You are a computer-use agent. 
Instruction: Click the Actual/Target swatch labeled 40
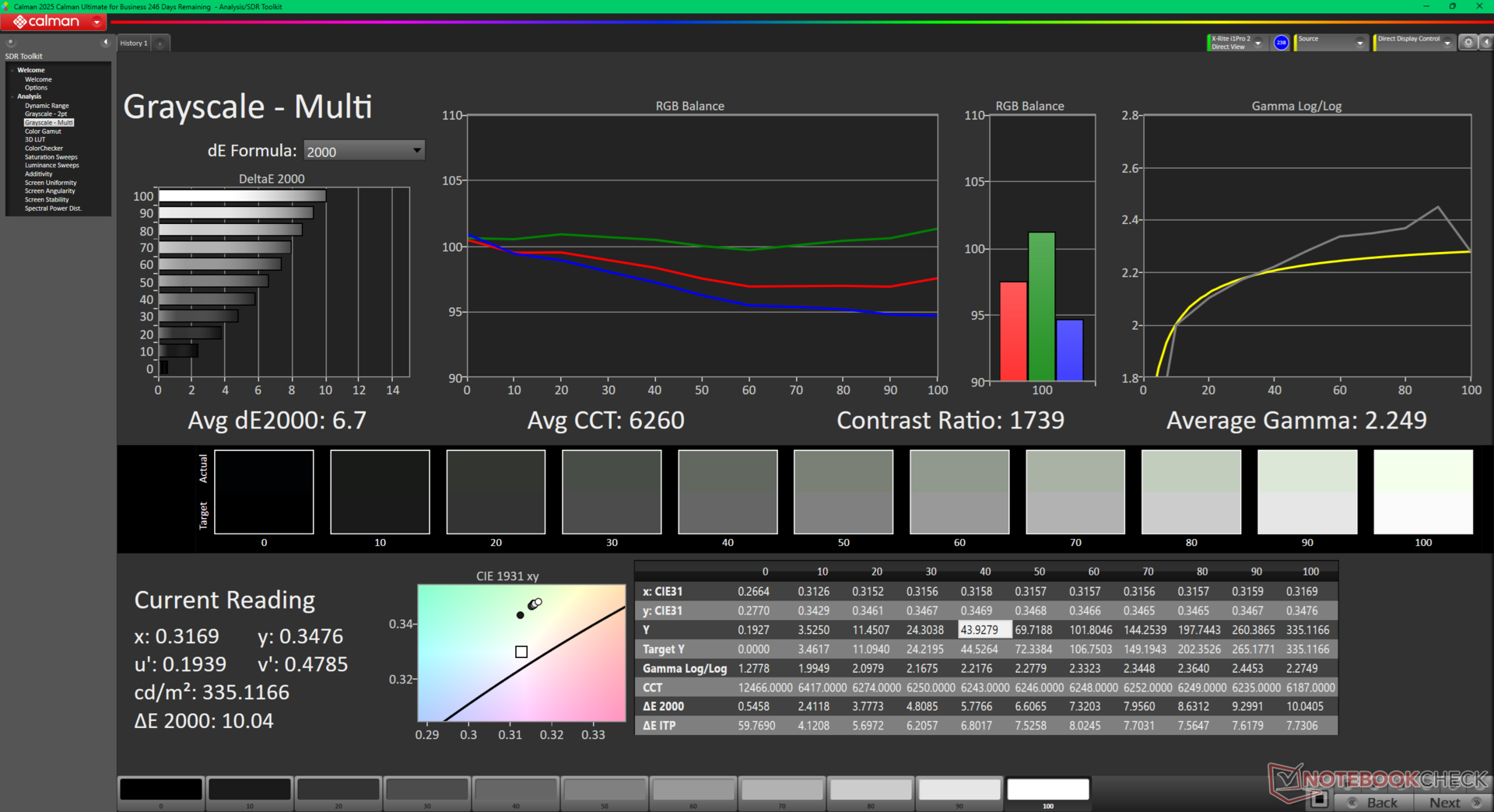coord(728,492)
